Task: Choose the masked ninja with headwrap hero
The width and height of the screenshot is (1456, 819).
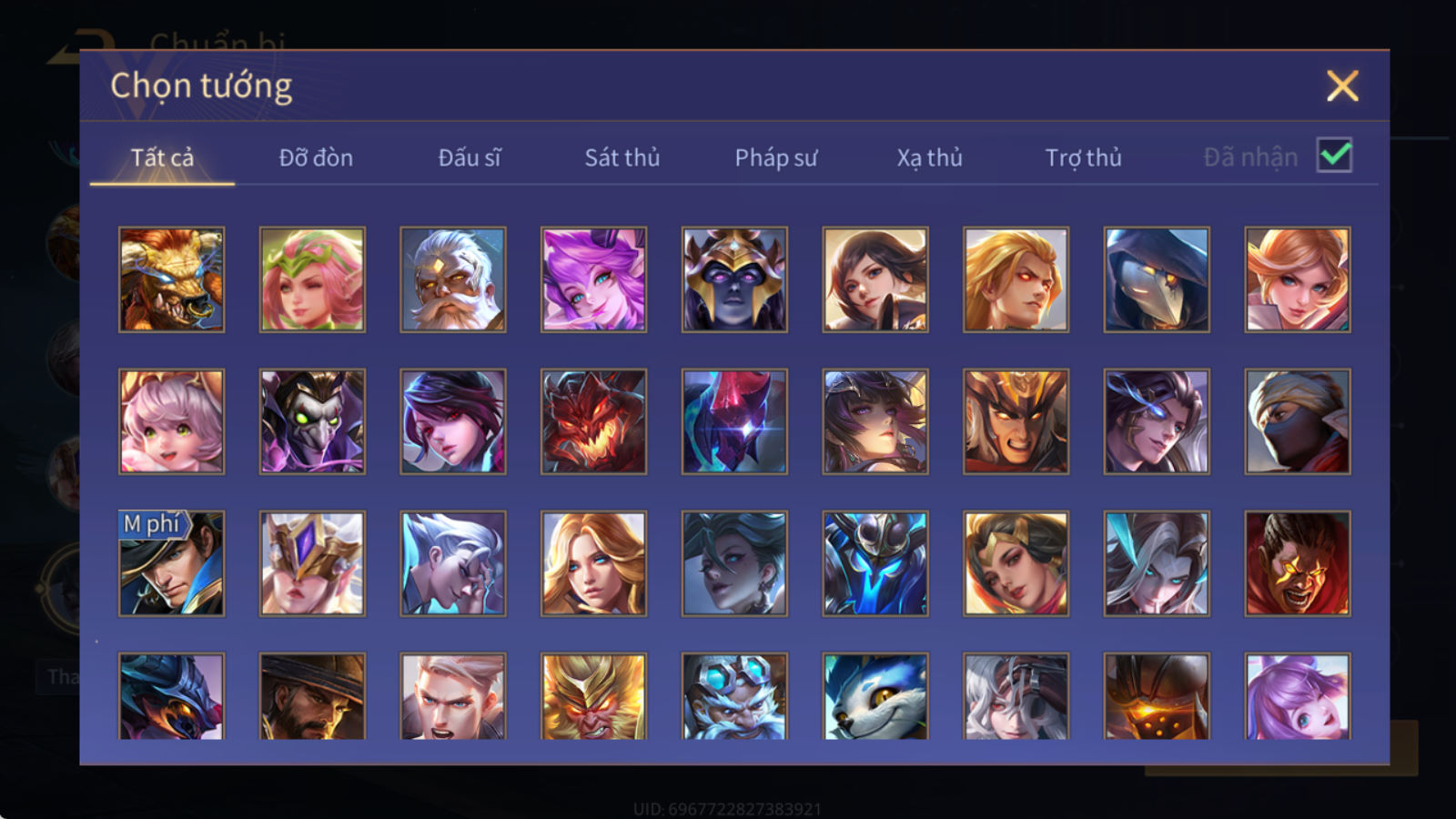Action: [1298, 421]
